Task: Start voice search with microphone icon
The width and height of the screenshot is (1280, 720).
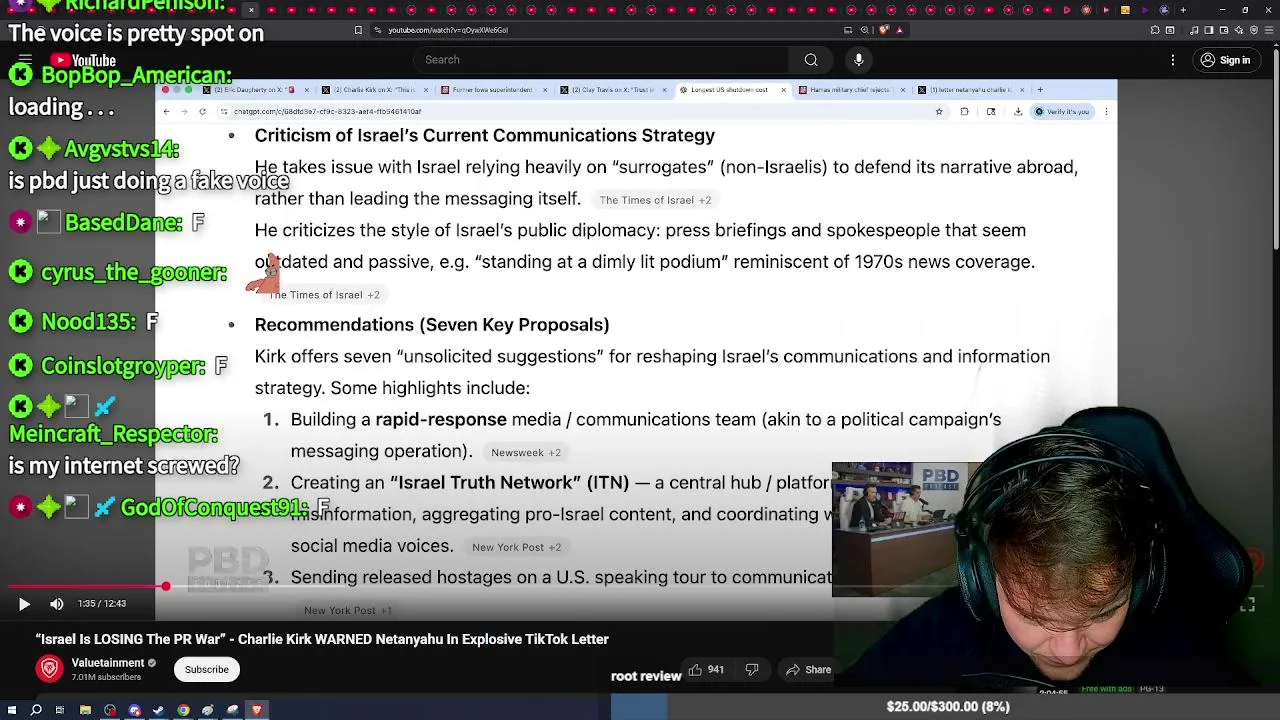Action: tap(858, 60)
